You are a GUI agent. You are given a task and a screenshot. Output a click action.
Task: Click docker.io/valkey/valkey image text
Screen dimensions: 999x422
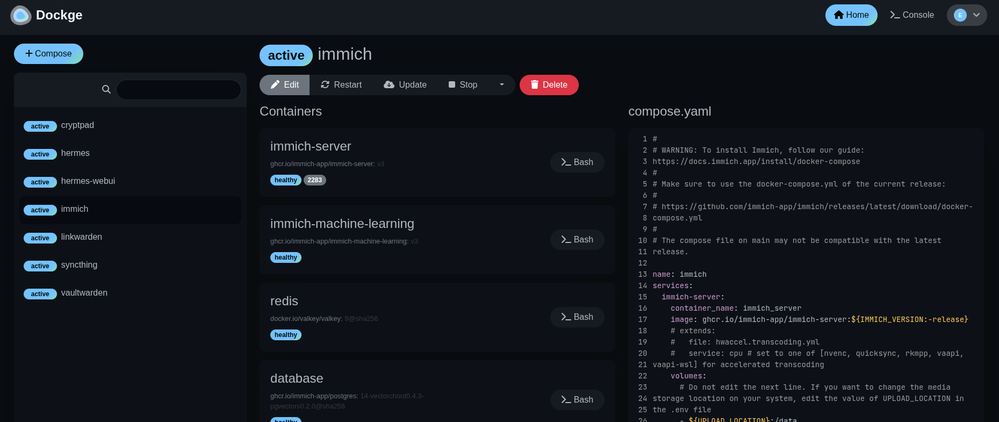pos(306,318)
